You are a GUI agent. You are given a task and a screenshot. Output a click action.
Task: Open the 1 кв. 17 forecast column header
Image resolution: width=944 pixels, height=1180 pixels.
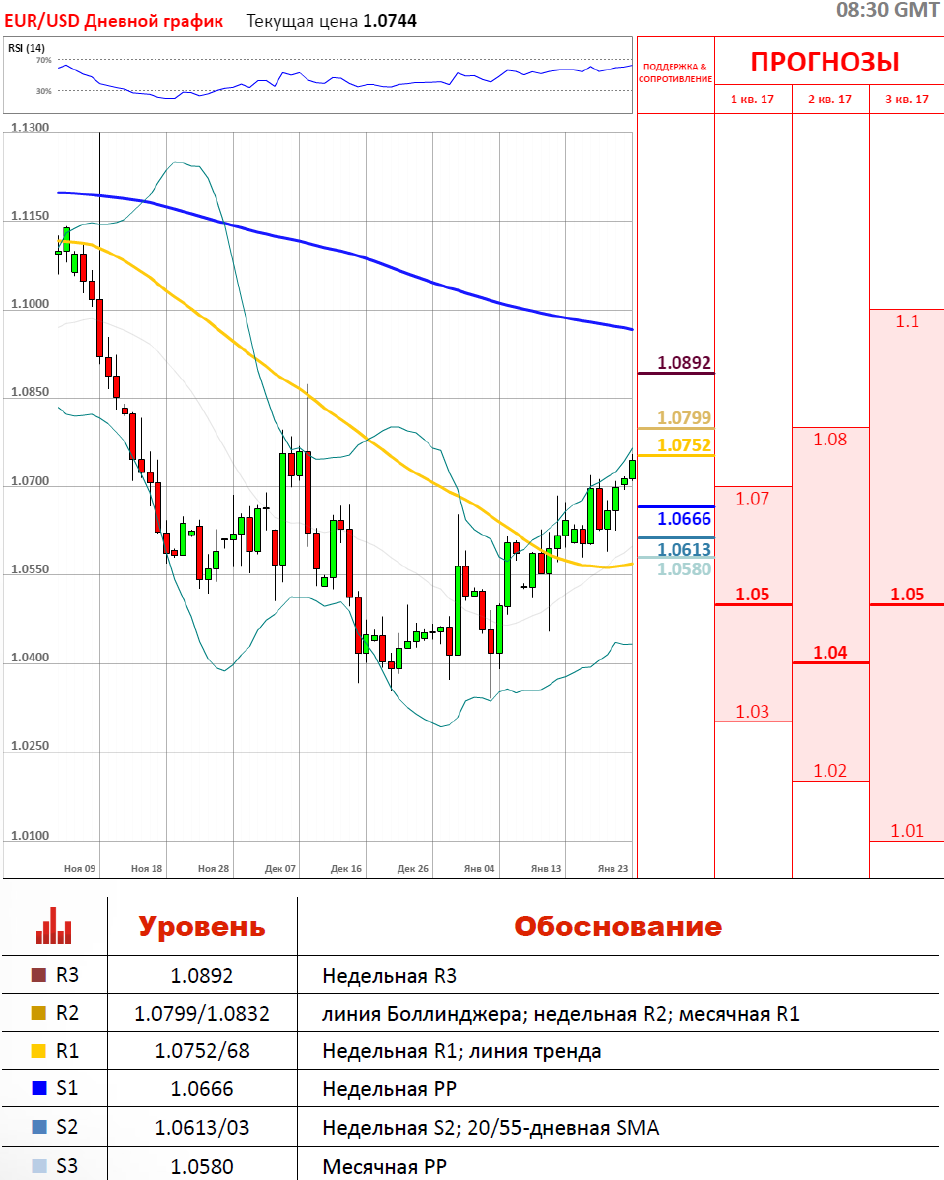[752, 99]
